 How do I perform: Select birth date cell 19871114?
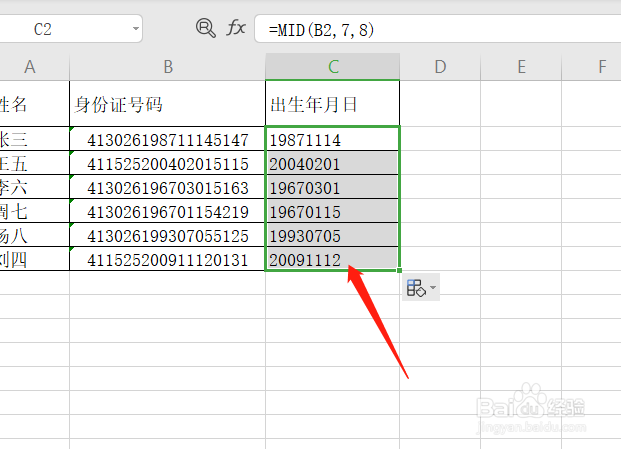tap(333, 139)
